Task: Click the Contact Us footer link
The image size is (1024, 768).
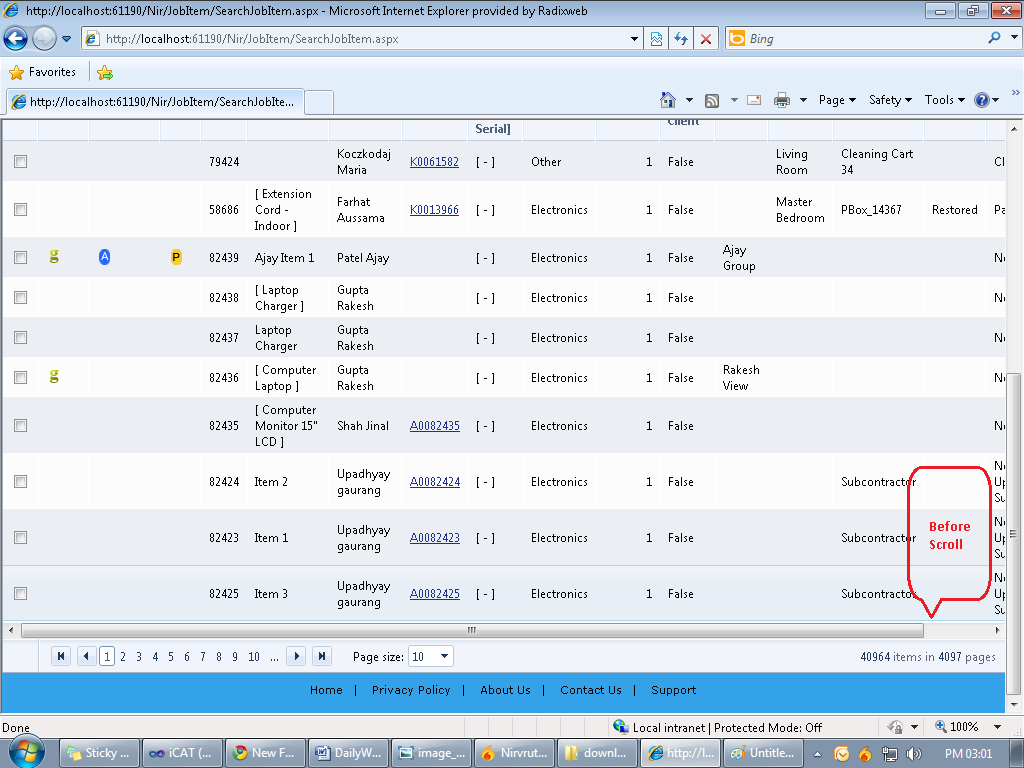Action: [591, 690]
